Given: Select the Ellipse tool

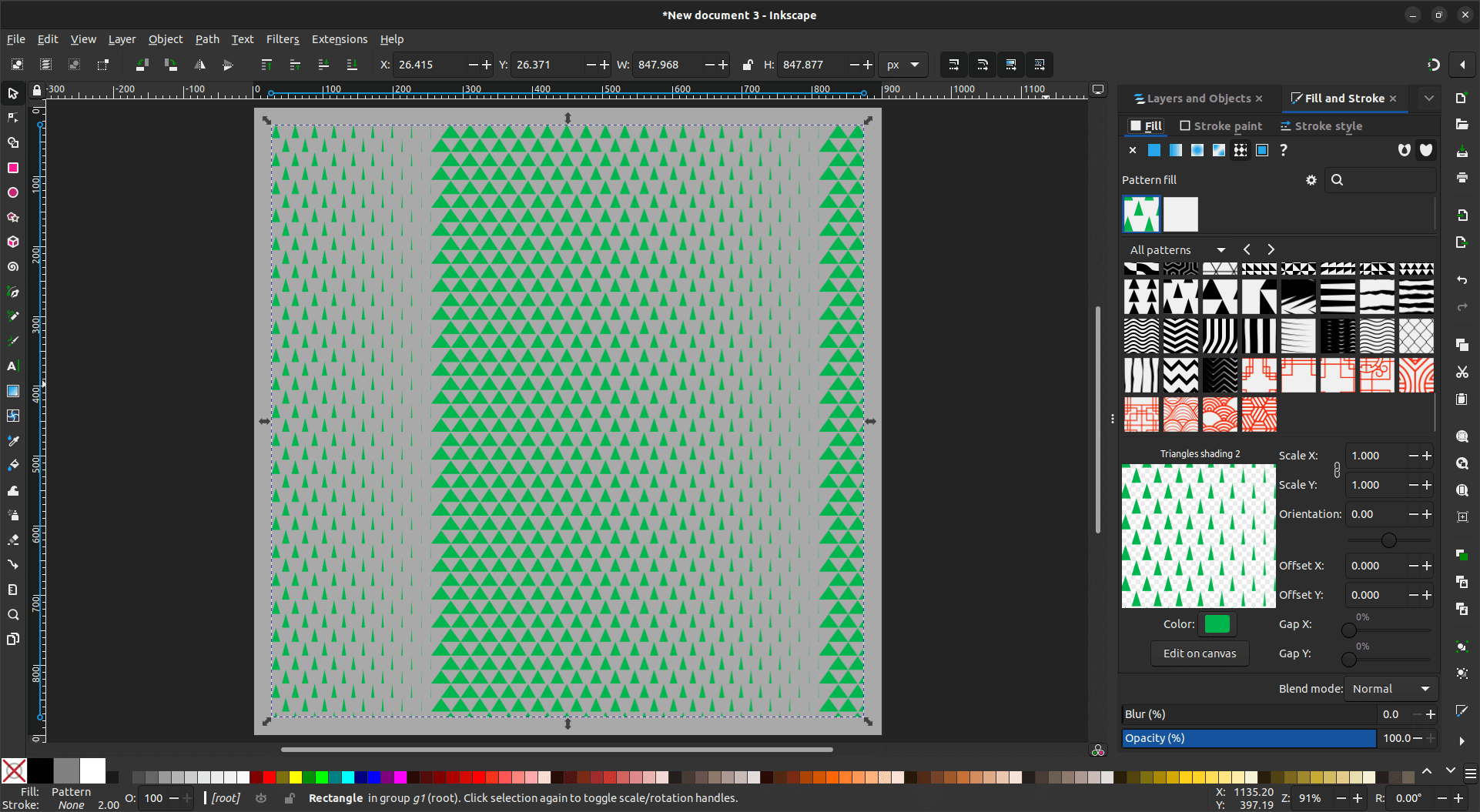Looking at the screenshot, I should point(12,192).
